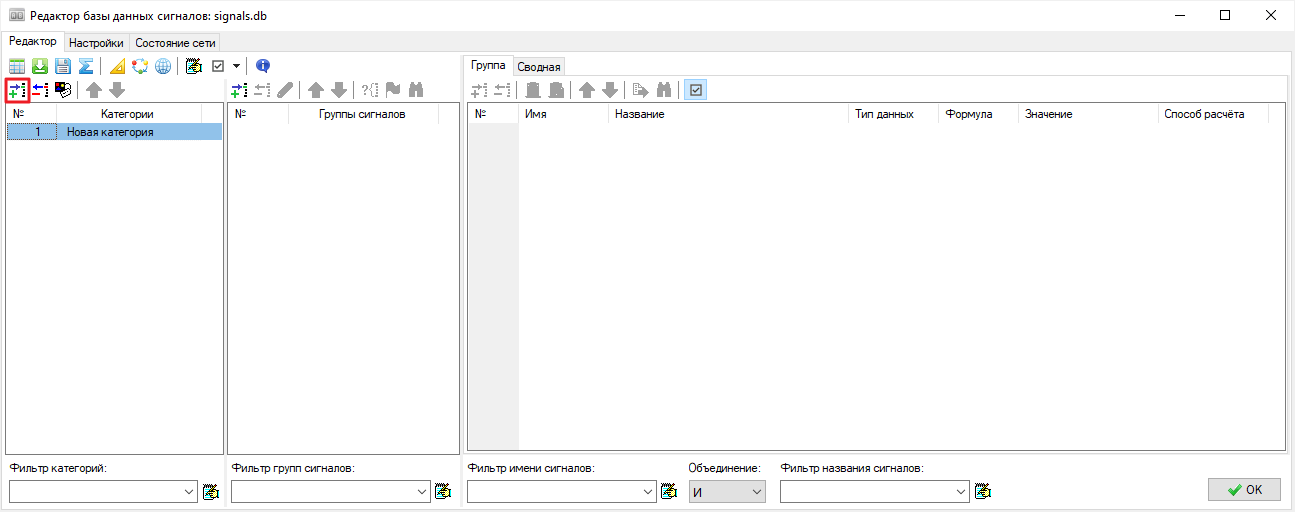Toggle the highlighted checkbox button in Группа toolbar
Viewport: 1295px width, 512px height.
(x=695, y=90)
